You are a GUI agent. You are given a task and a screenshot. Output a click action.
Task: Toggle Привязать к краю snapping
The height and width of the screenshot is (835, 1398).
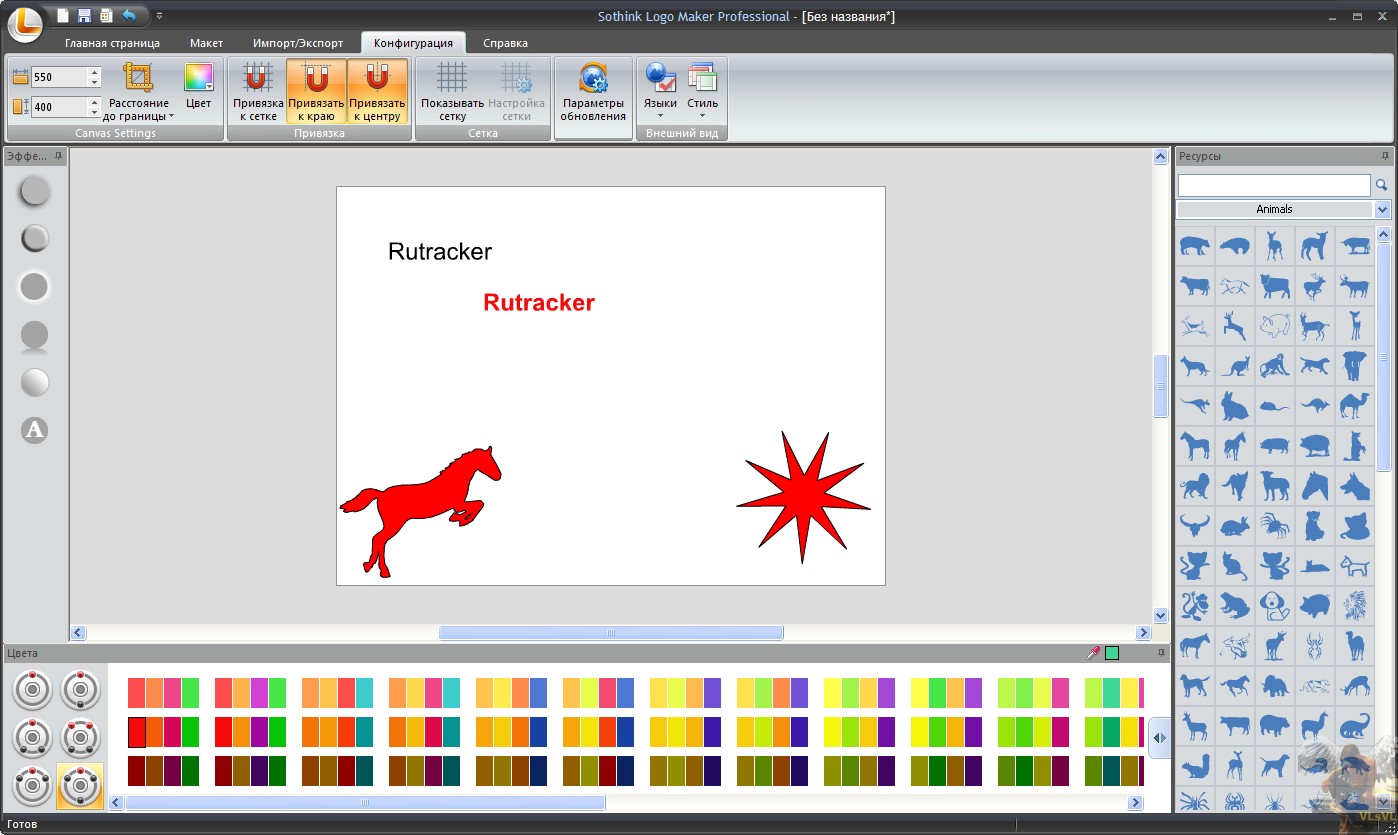[317, 92]
